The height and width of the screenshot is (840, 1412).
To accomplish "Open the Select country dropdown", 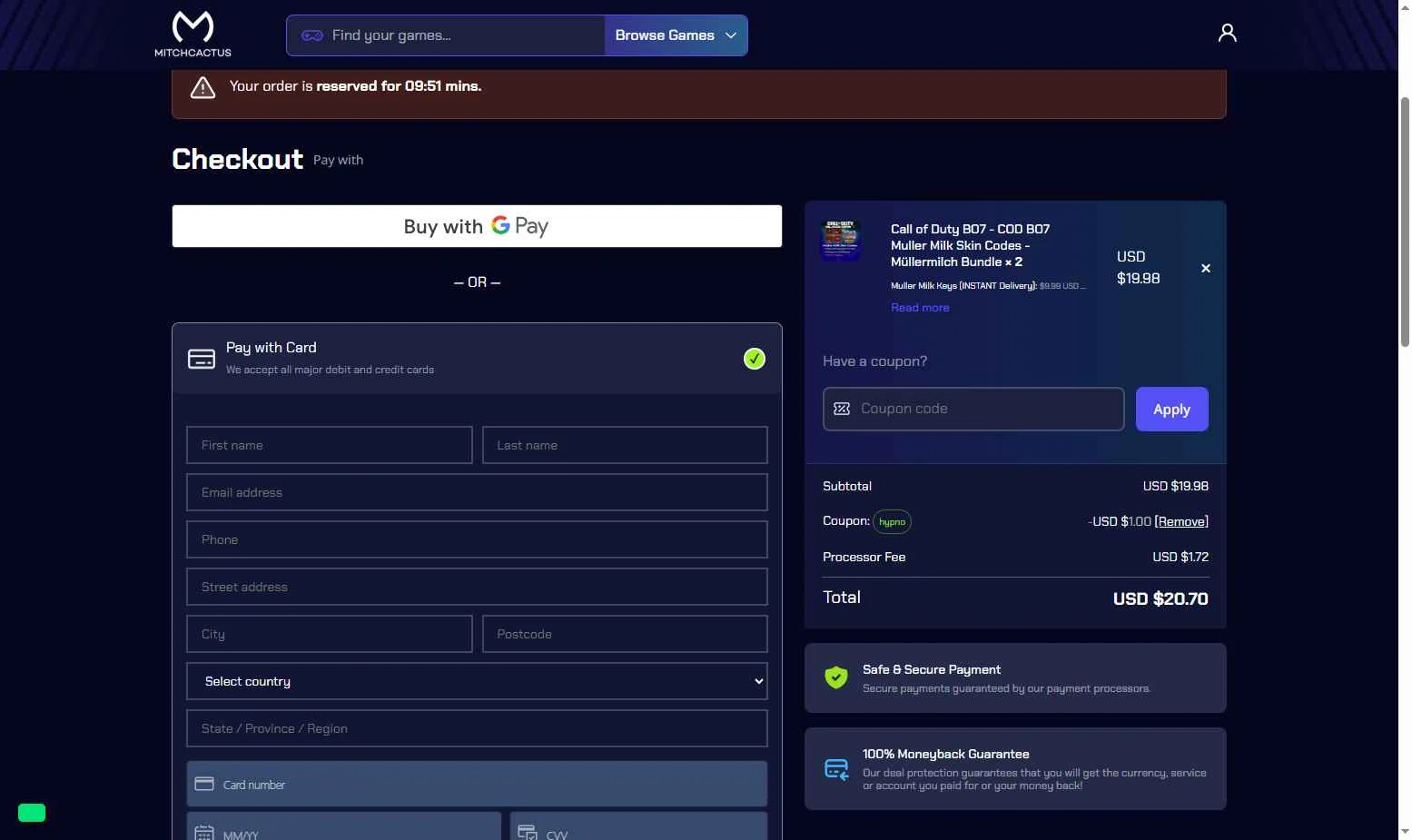I will tap(477, 681).
